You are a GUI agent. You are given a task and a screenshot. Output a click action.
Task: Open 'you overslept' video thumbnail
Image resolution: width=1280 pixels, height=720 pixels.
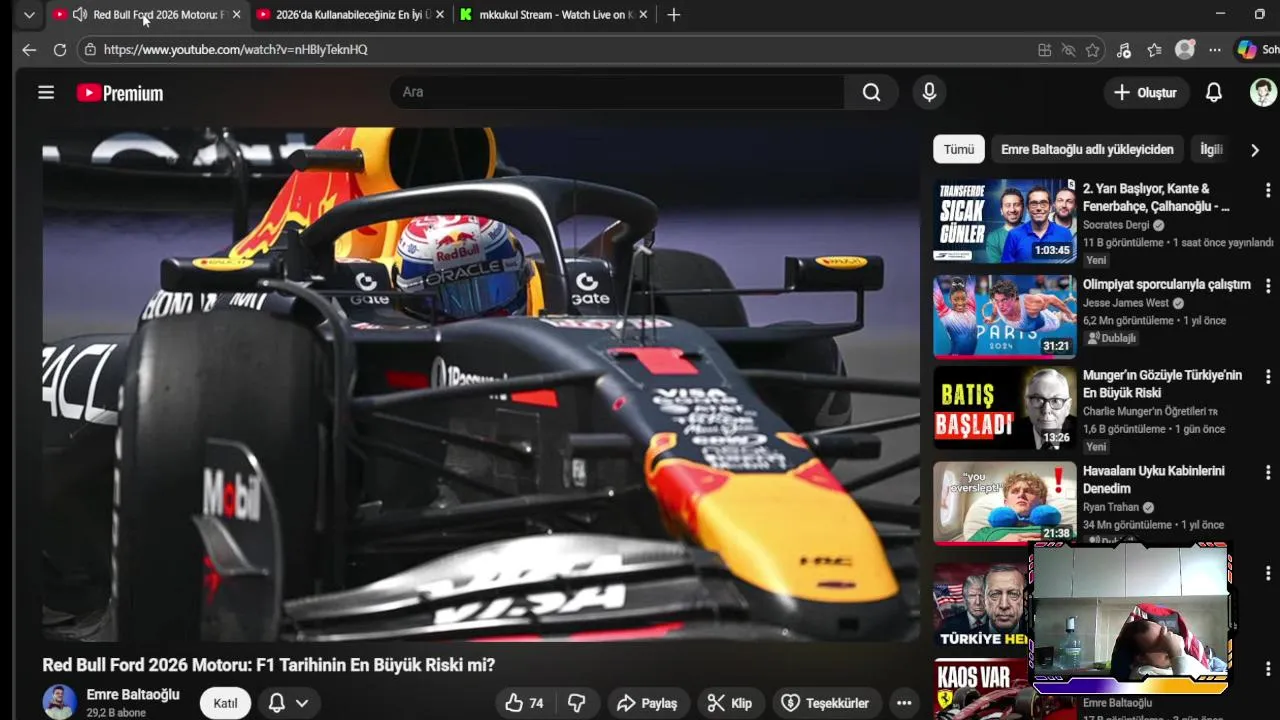[x=1004, y=502]
